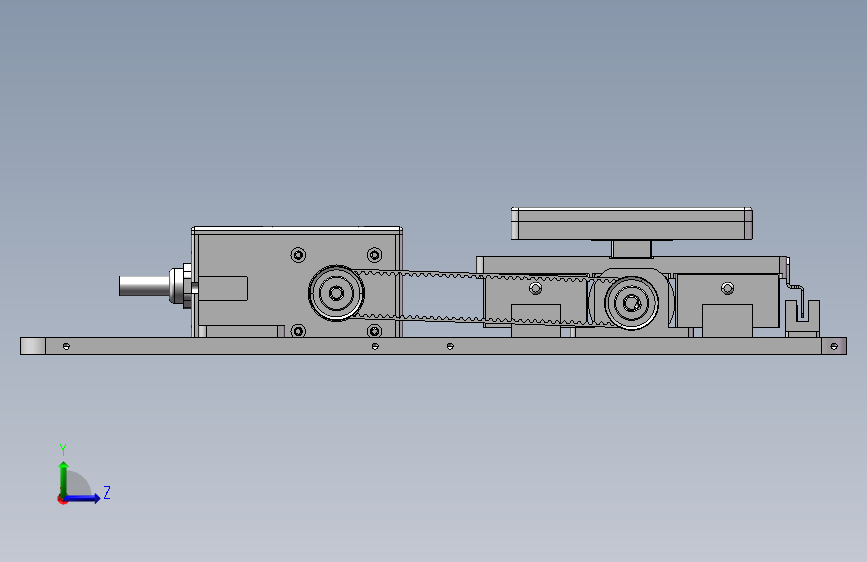Click the green Y axis arrow of the triad
This screenshot has height=562, width=867.
[63, 479]
